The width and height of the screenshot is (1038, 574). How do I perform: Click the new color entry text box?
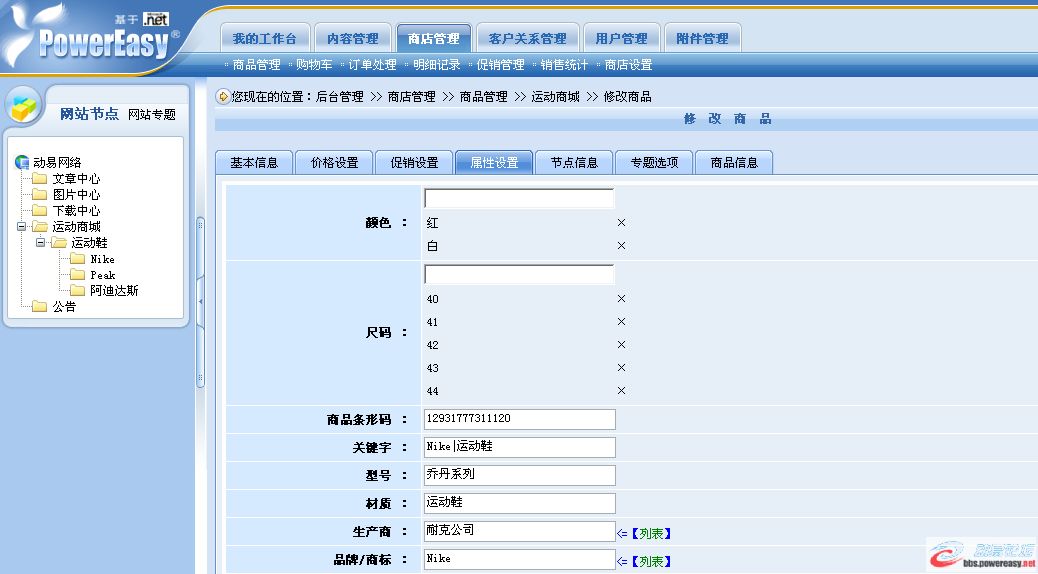pos(518,198)
